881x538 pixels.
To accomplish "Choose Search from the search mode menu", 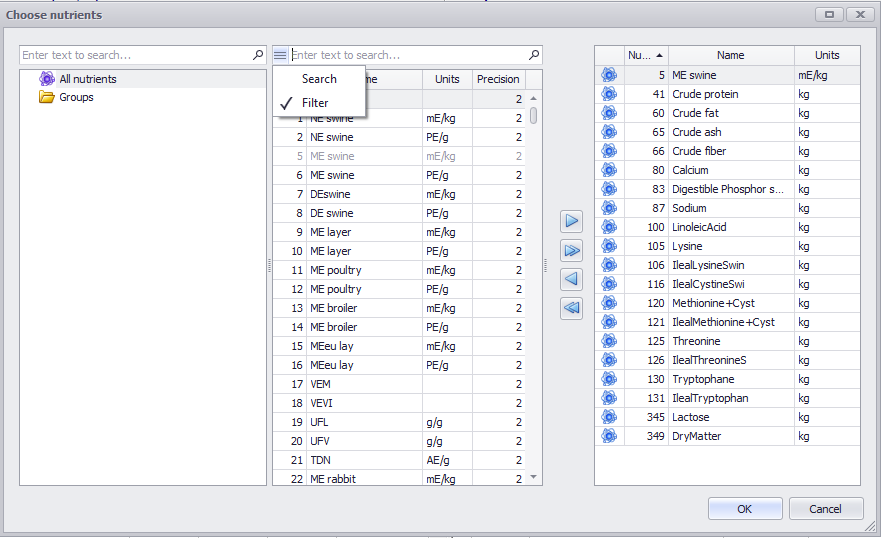I will coord(319,79).
